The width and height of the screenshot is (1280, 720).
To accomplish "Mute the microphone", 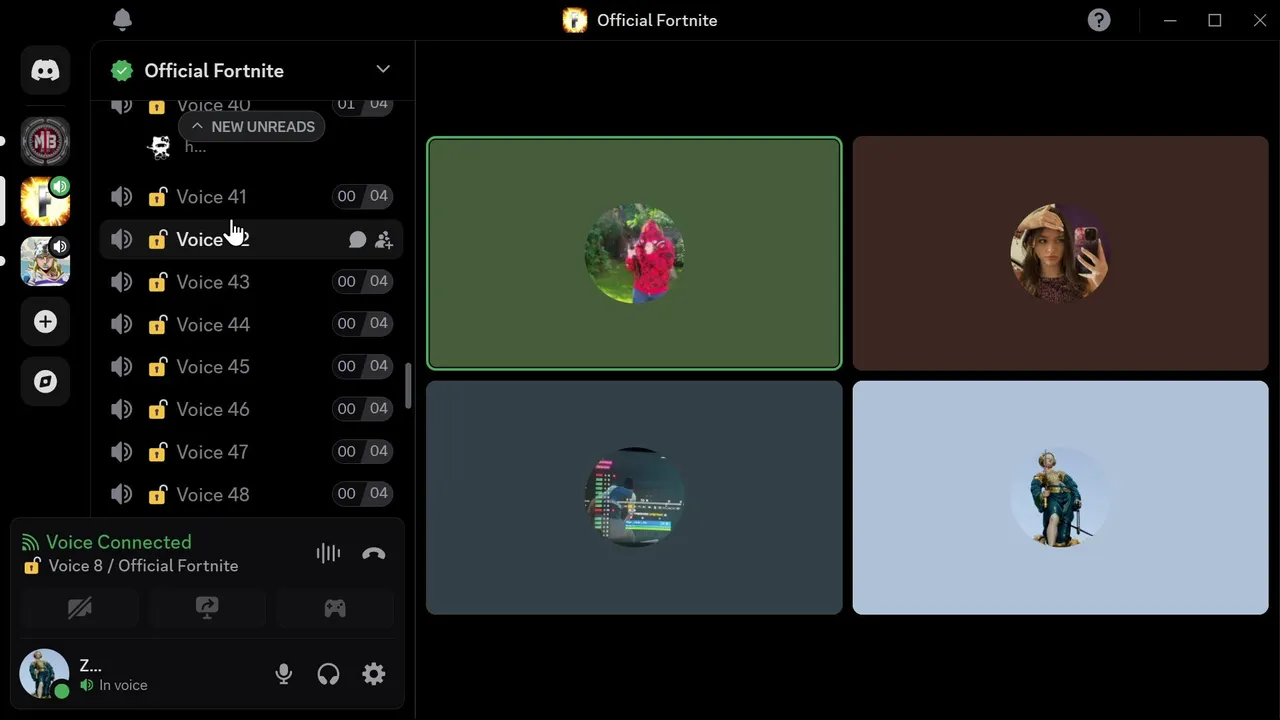I will click(284, 674).
